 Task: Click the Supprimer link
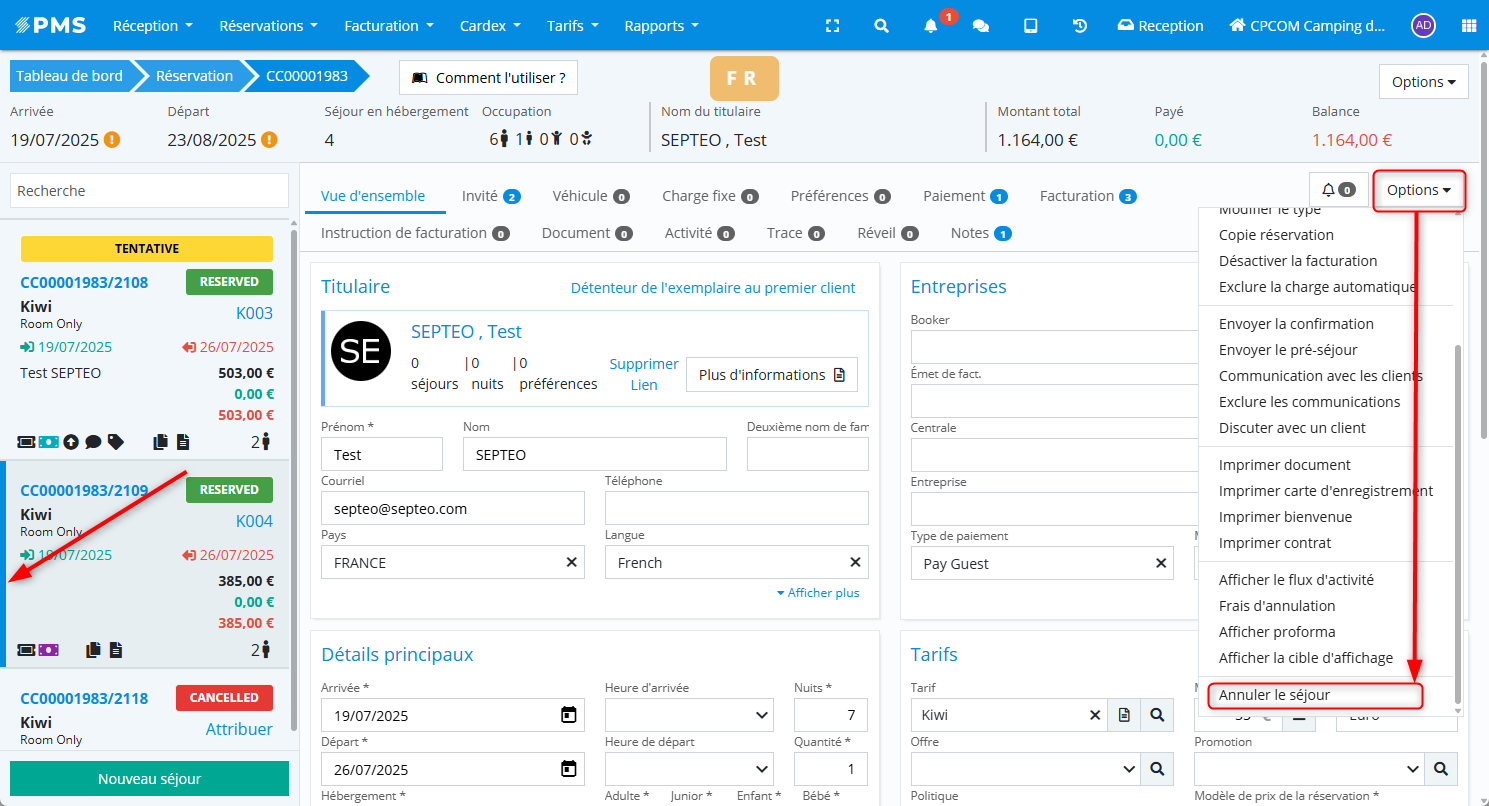tap(644, 364)
